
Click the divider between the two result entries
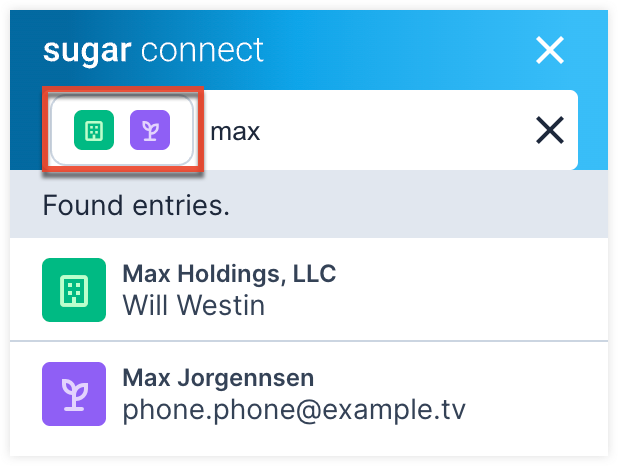click(308, 341)
